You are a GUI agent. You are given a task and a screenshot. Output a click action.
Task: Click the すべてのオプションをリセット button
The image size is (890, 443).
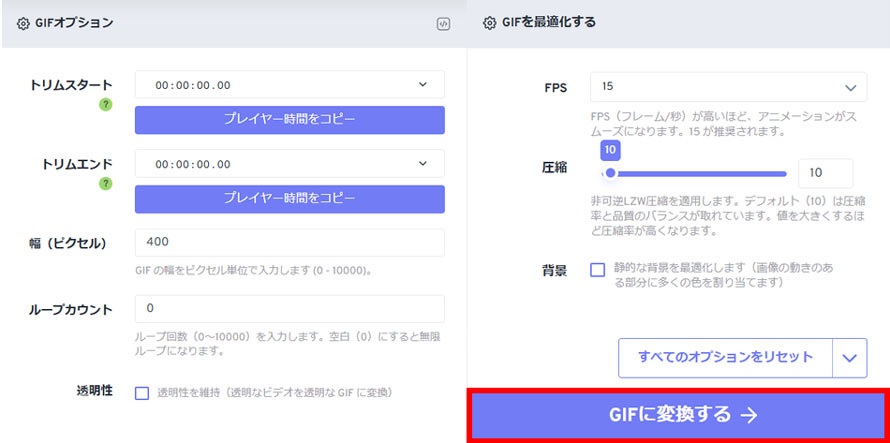(725, 358)
